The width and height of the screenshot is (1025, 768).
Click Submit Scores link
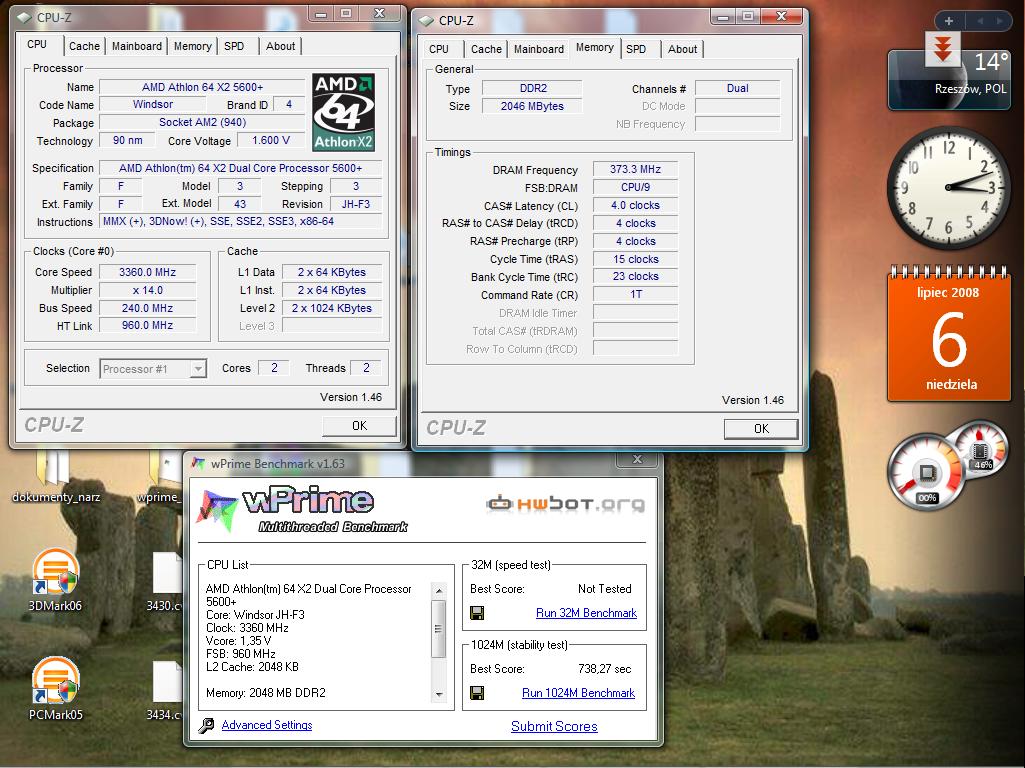(x=554, y=726)
